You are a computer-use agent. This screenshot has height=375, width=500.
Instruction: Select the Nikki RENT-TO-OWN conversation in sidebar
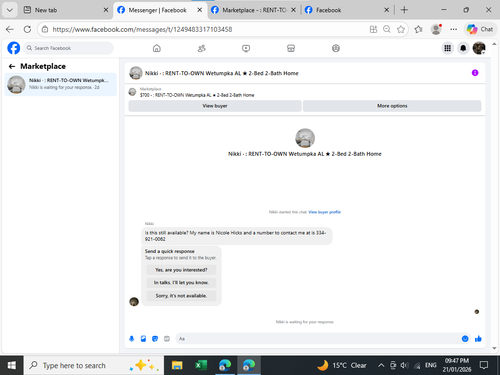coord(61,84)
